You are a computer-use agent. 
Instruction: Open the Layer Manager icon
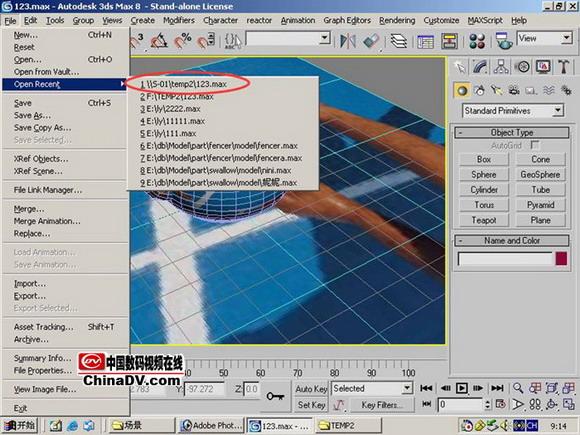(x=398, y=41)
